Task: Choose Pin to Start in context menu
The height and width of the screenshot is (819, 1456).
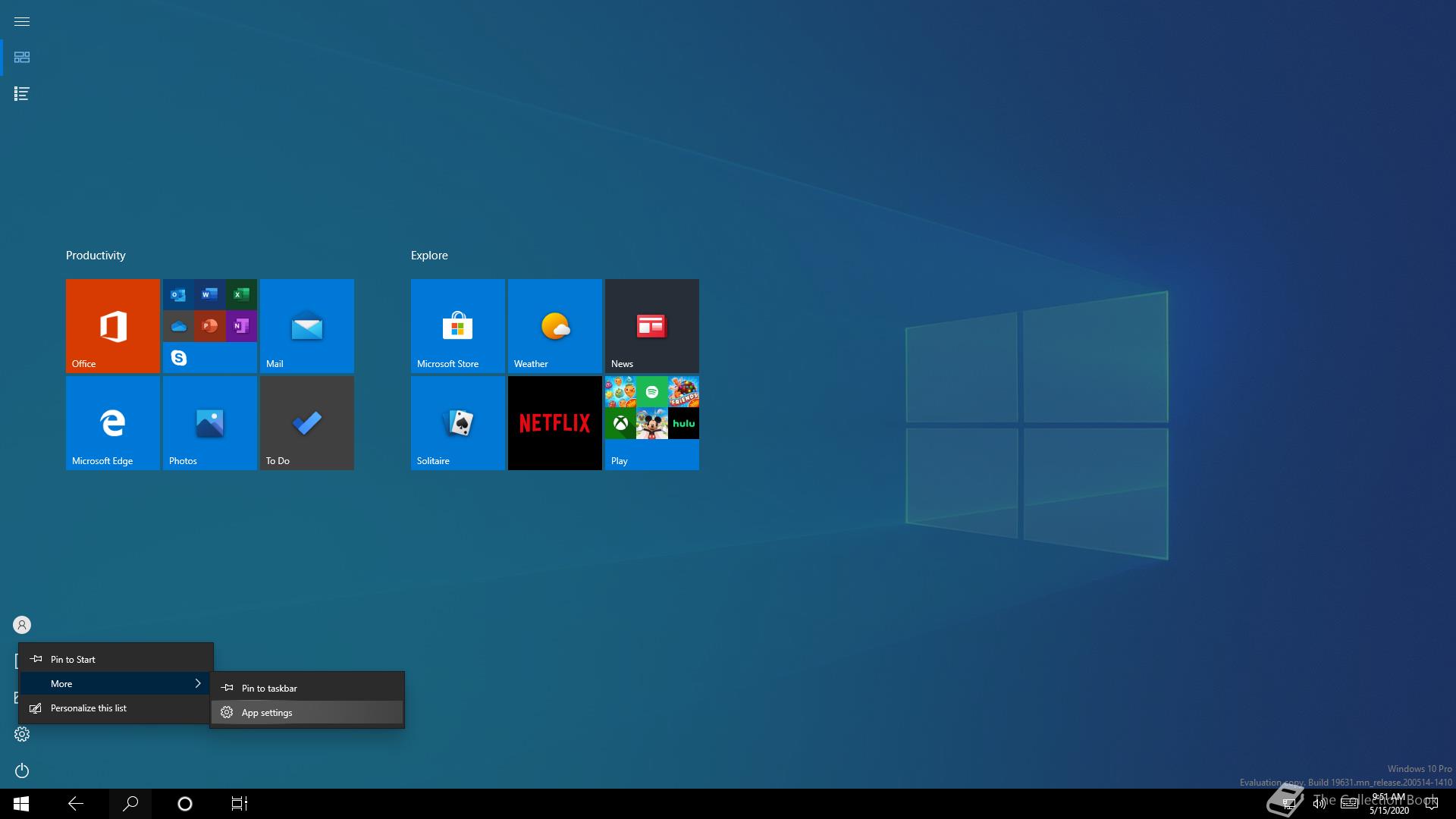Action: click(116, 660)
